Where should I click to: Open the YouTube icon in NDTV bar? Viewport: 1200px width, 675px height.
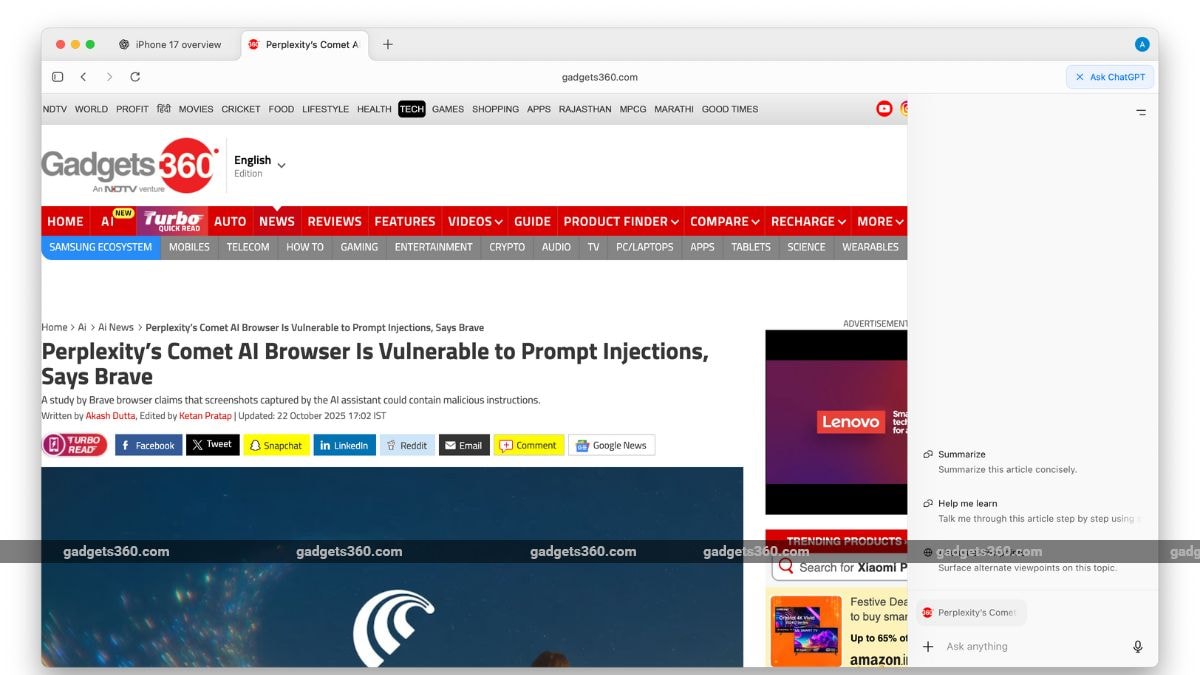click(884, 109)
